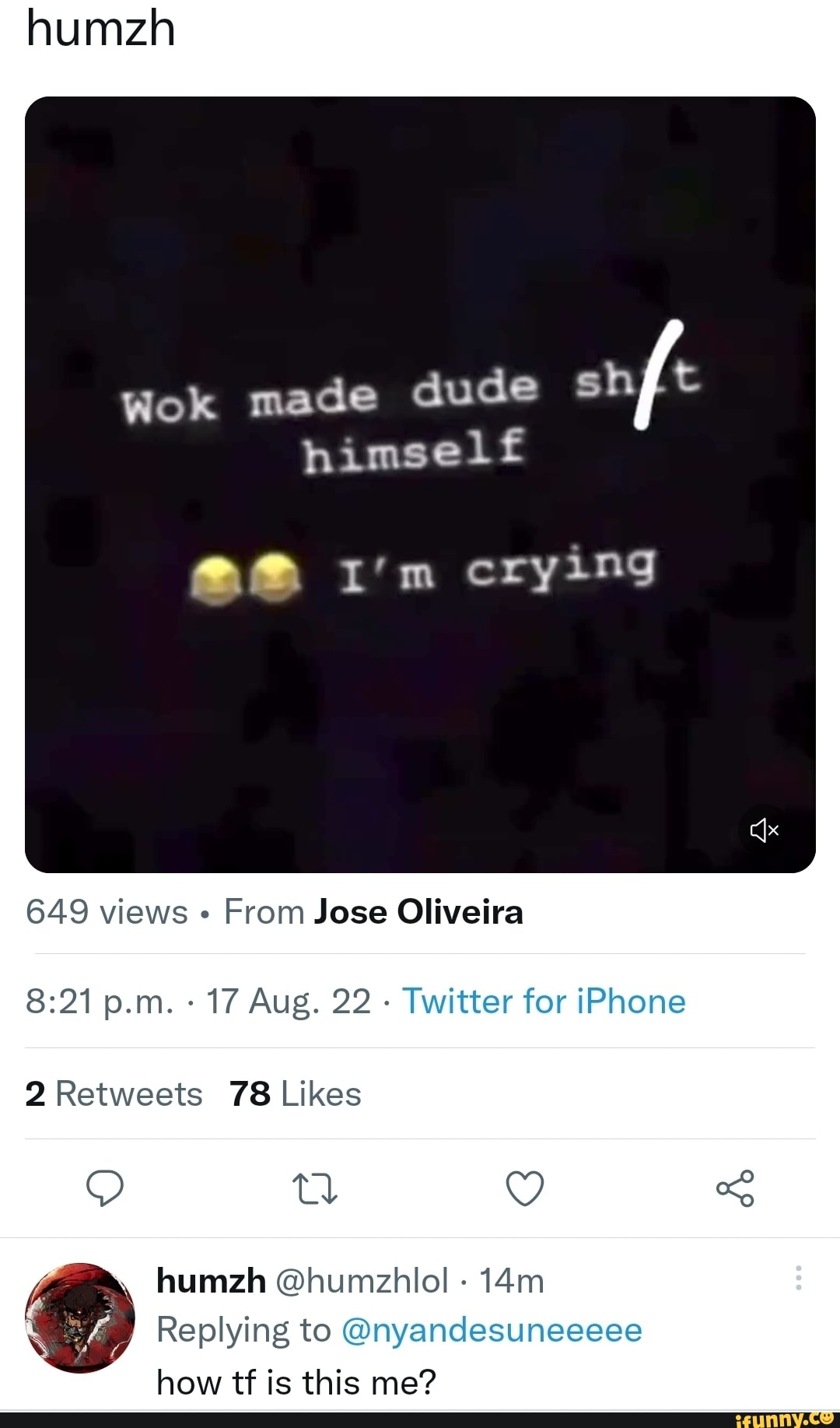Click the reply speech bubble icon
840x1428 pixels.
tap(105, 1188)
